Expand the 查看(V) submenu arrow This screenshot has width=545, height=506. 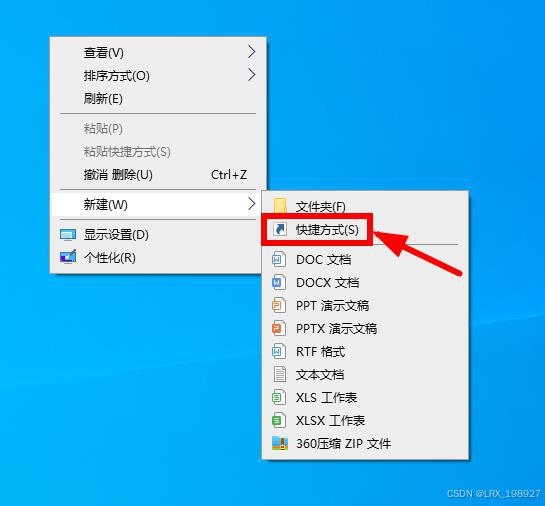point(252,52)
